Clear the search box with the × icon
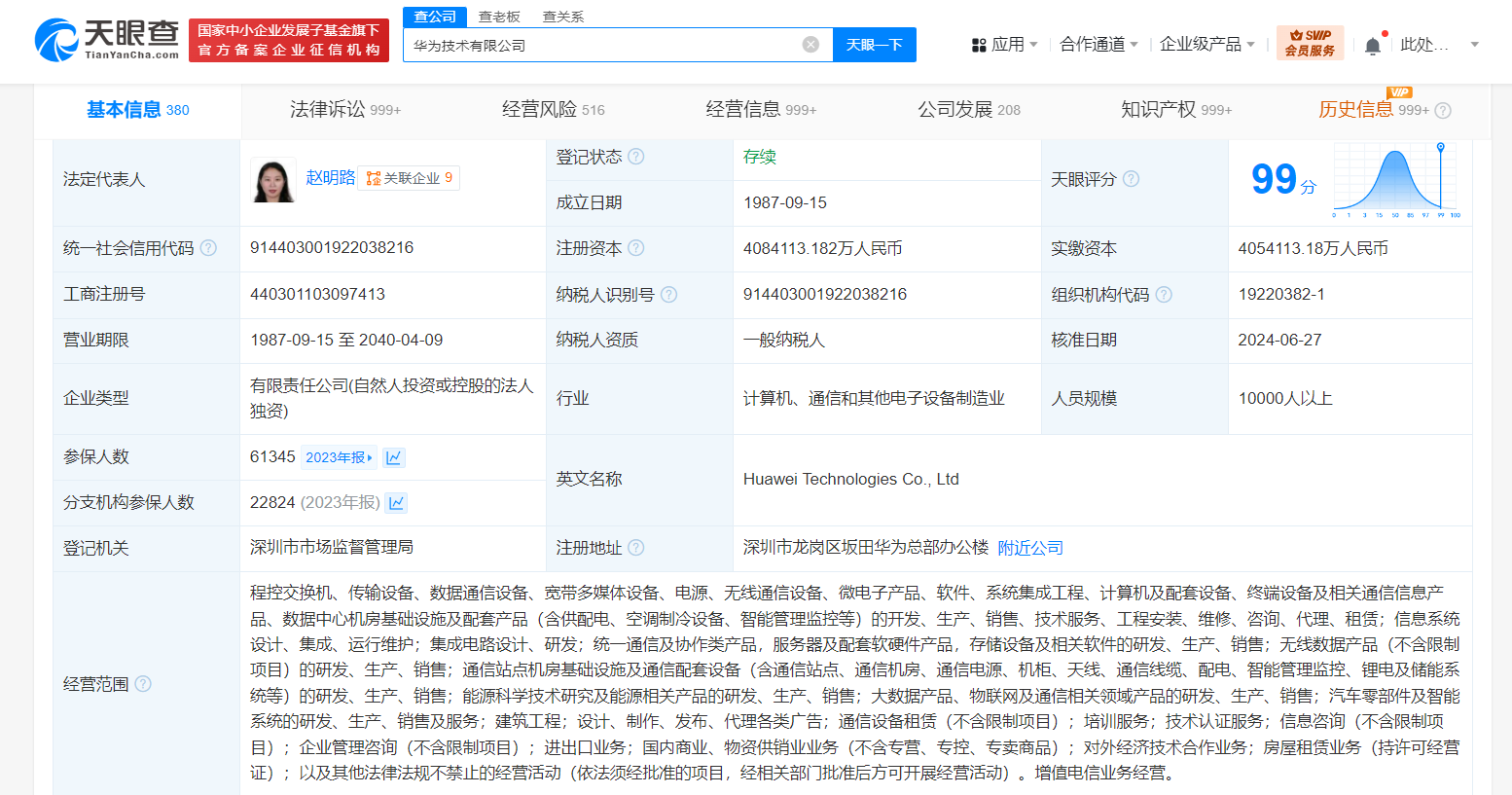Viewport: 1512px width, 795px height. [810, 43]
